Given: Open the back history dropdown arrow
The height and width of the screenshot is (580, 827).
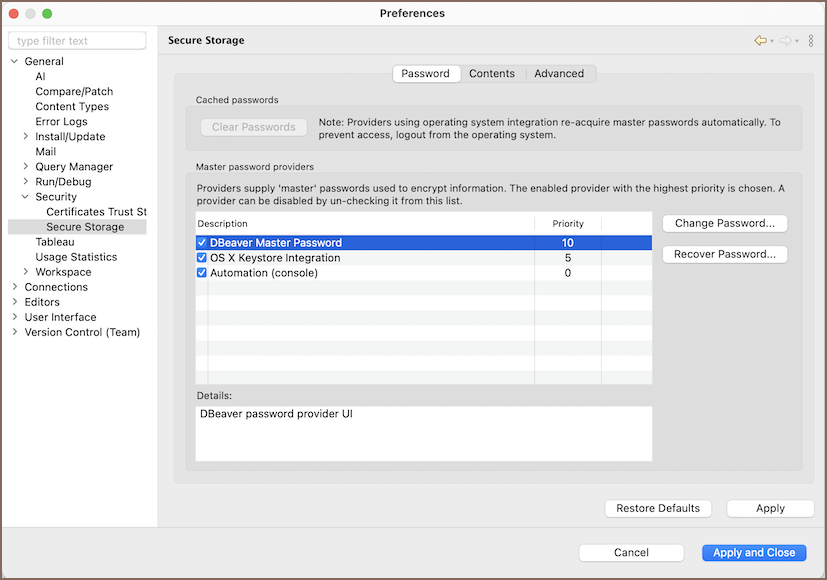Looking at the screenshot, I should [x=772, y=41].
